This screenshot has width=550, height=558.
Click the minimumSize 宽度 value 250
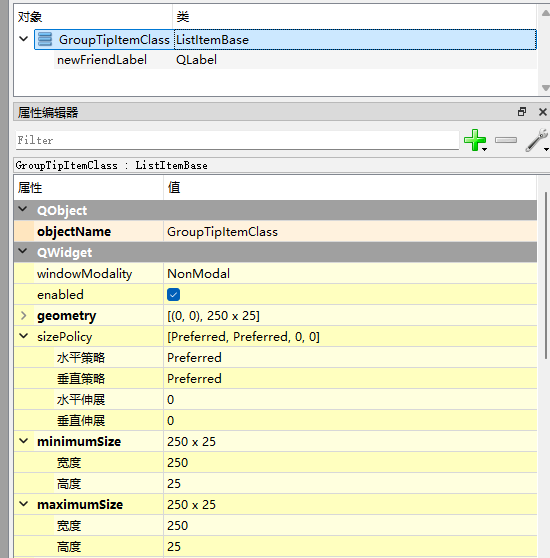tap(178, 463)
